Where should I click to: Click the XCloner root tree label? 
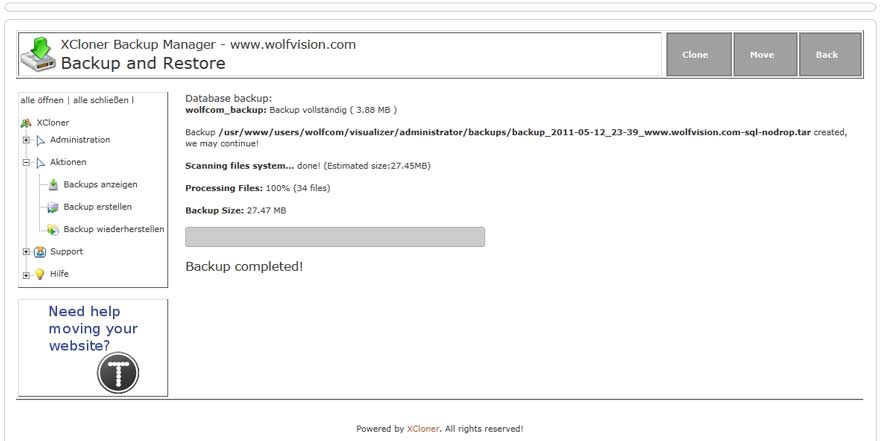[x=53, y=123]
